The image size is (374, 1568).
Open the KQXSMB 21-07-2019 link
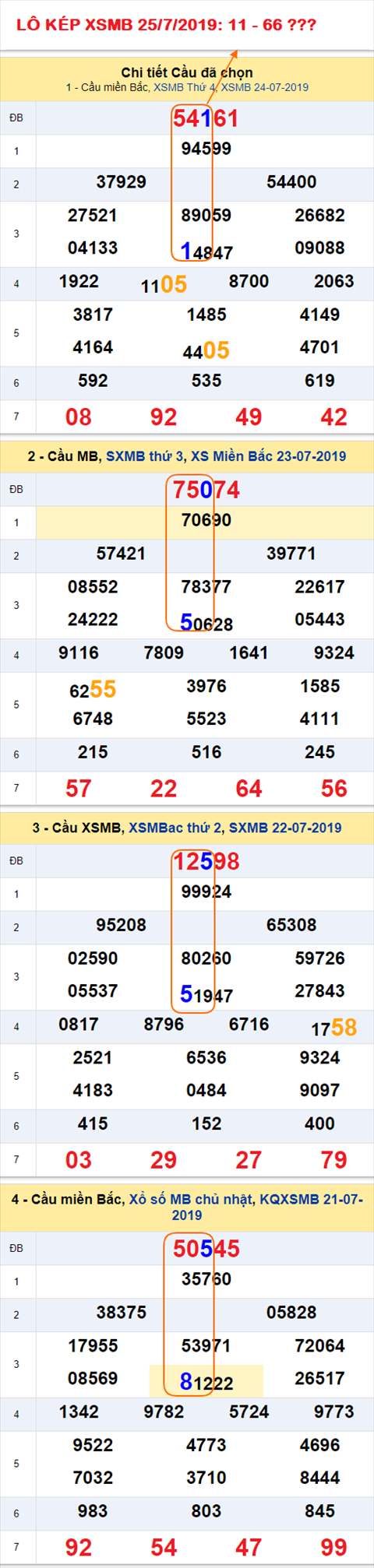268,1207
